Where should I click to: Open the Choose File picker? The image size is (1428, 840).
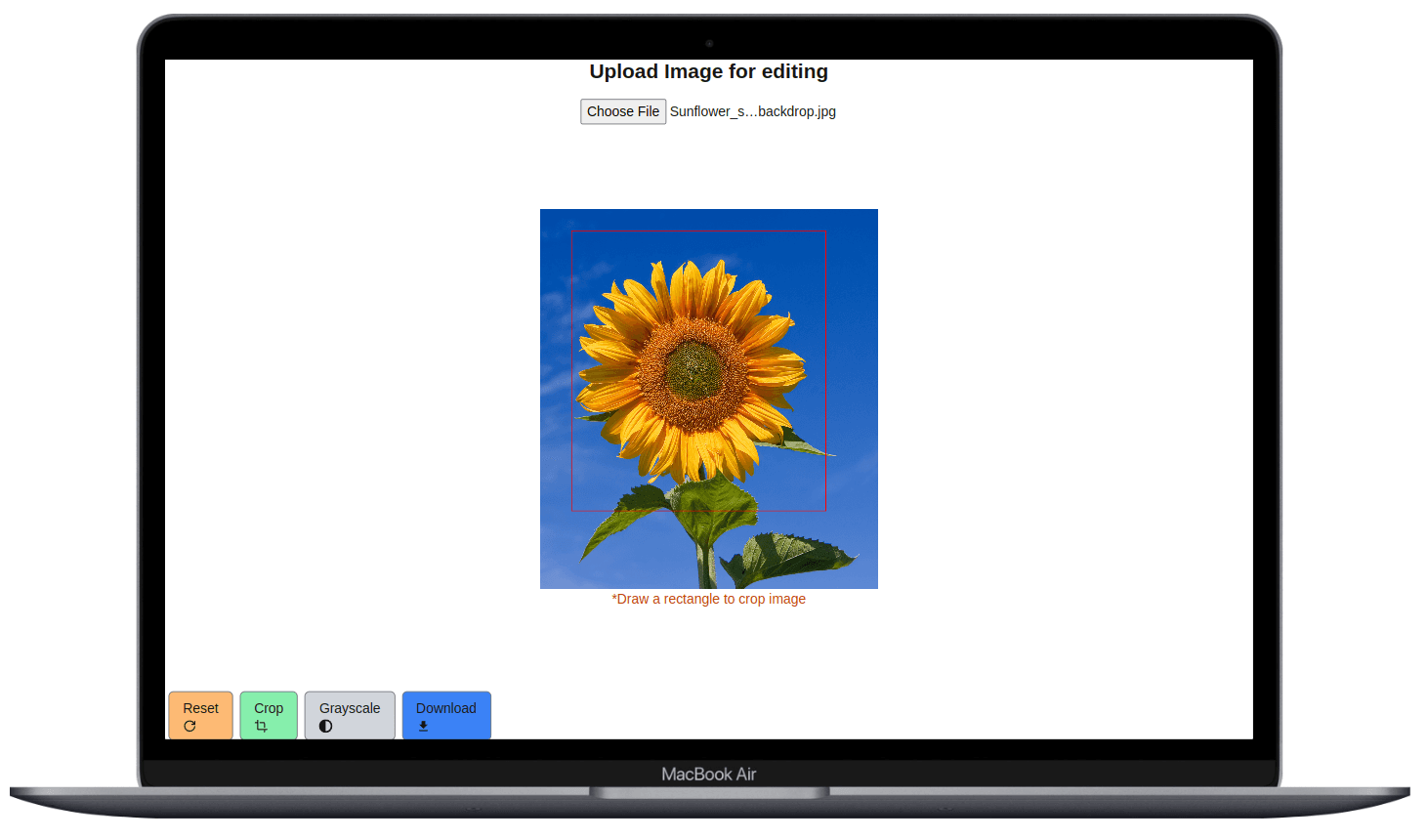coord(623,111)
